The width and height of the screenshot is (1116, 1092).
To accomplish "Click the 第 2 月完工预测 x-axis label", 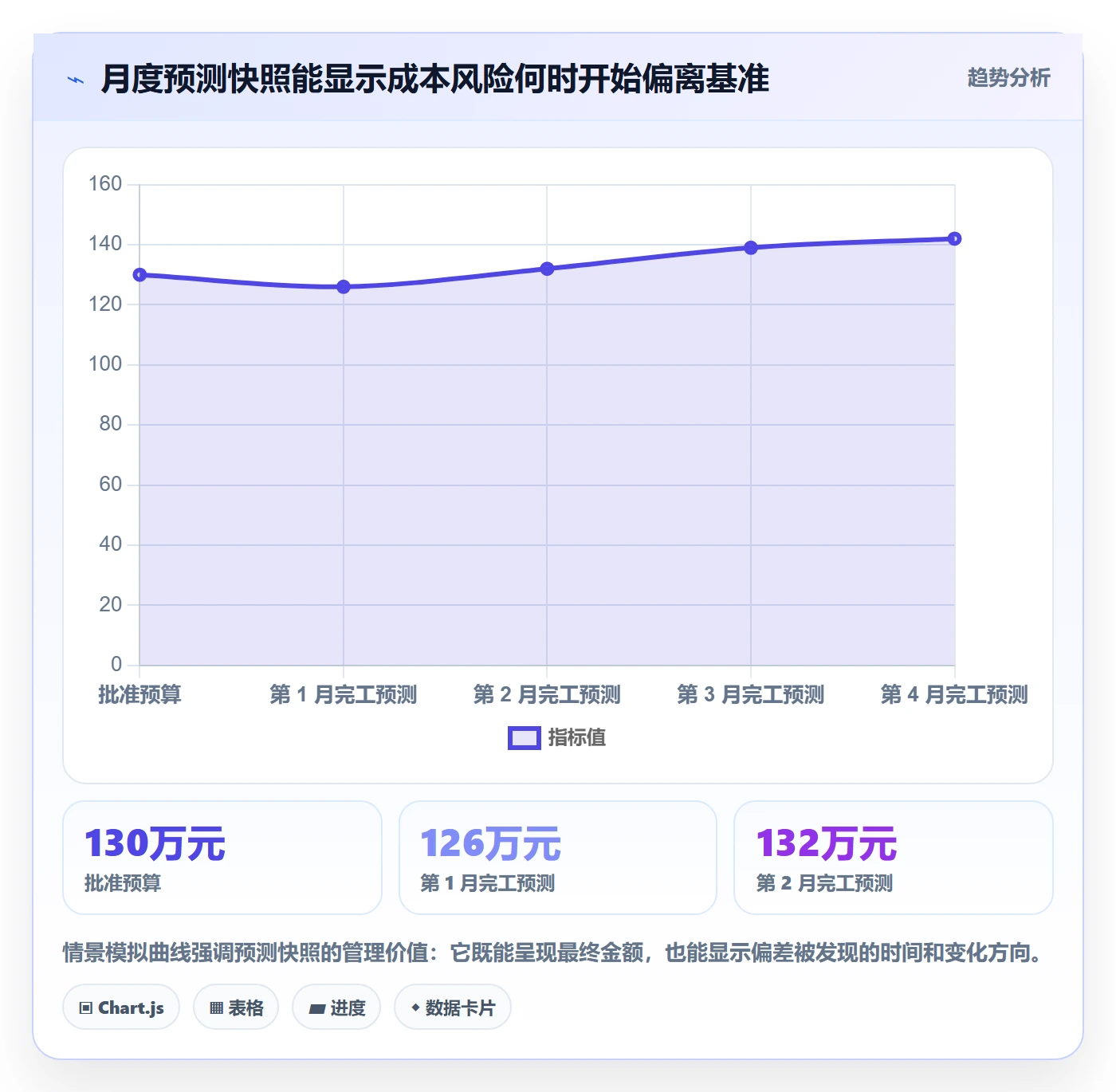I will coord(547,694).
